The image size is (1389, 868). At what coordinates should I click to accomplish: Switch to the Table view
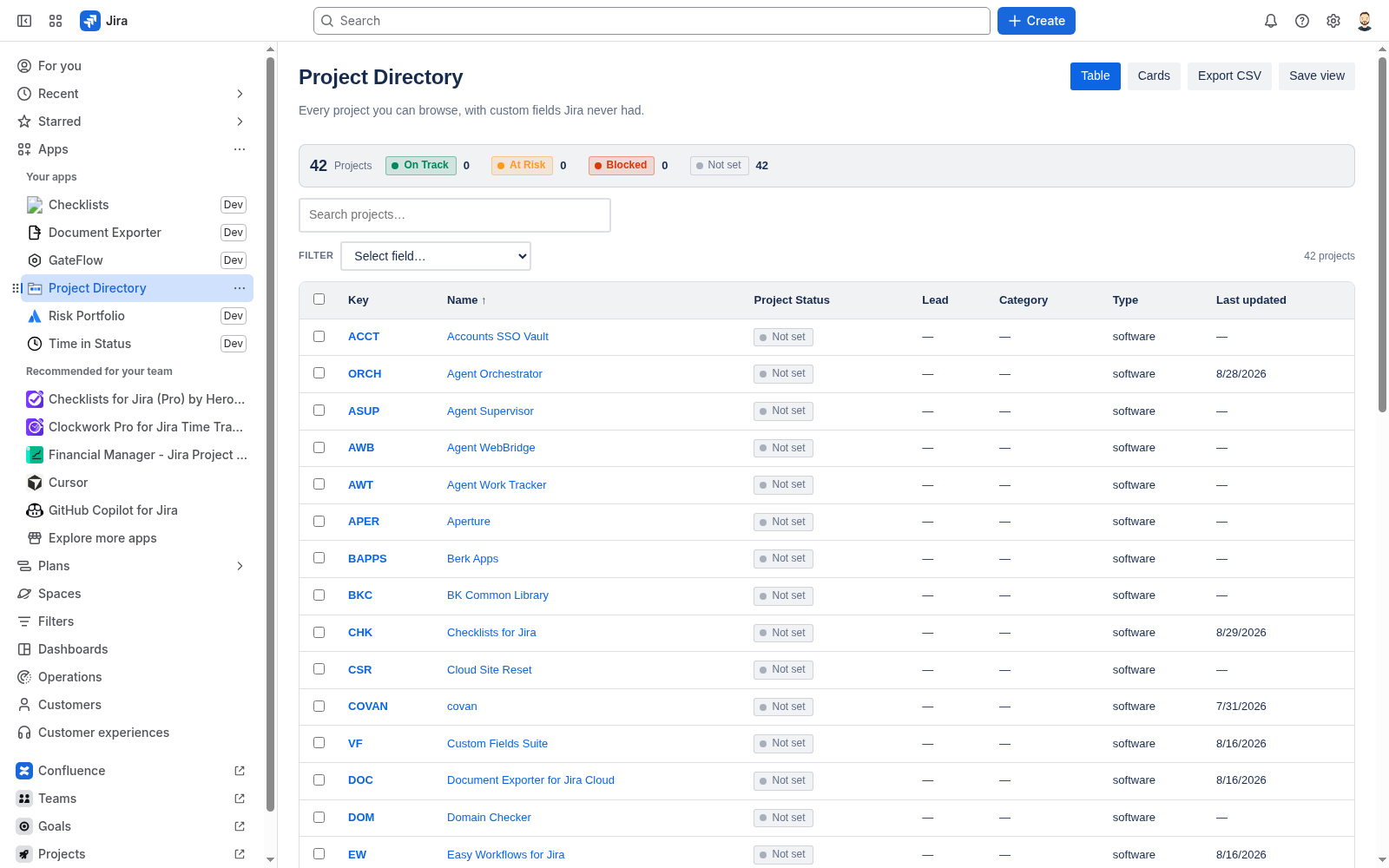click(1096, 76)
